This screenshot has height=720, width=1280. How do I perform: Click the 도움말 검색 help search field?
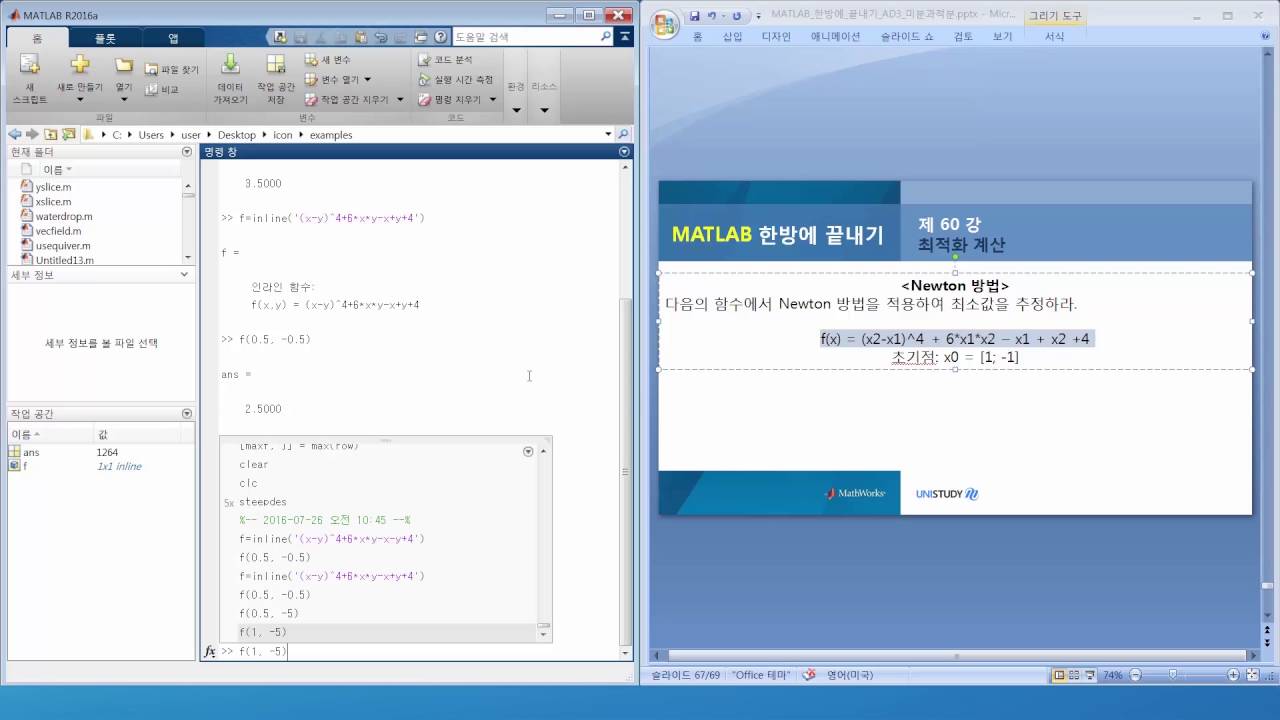(x=526, y=37)
